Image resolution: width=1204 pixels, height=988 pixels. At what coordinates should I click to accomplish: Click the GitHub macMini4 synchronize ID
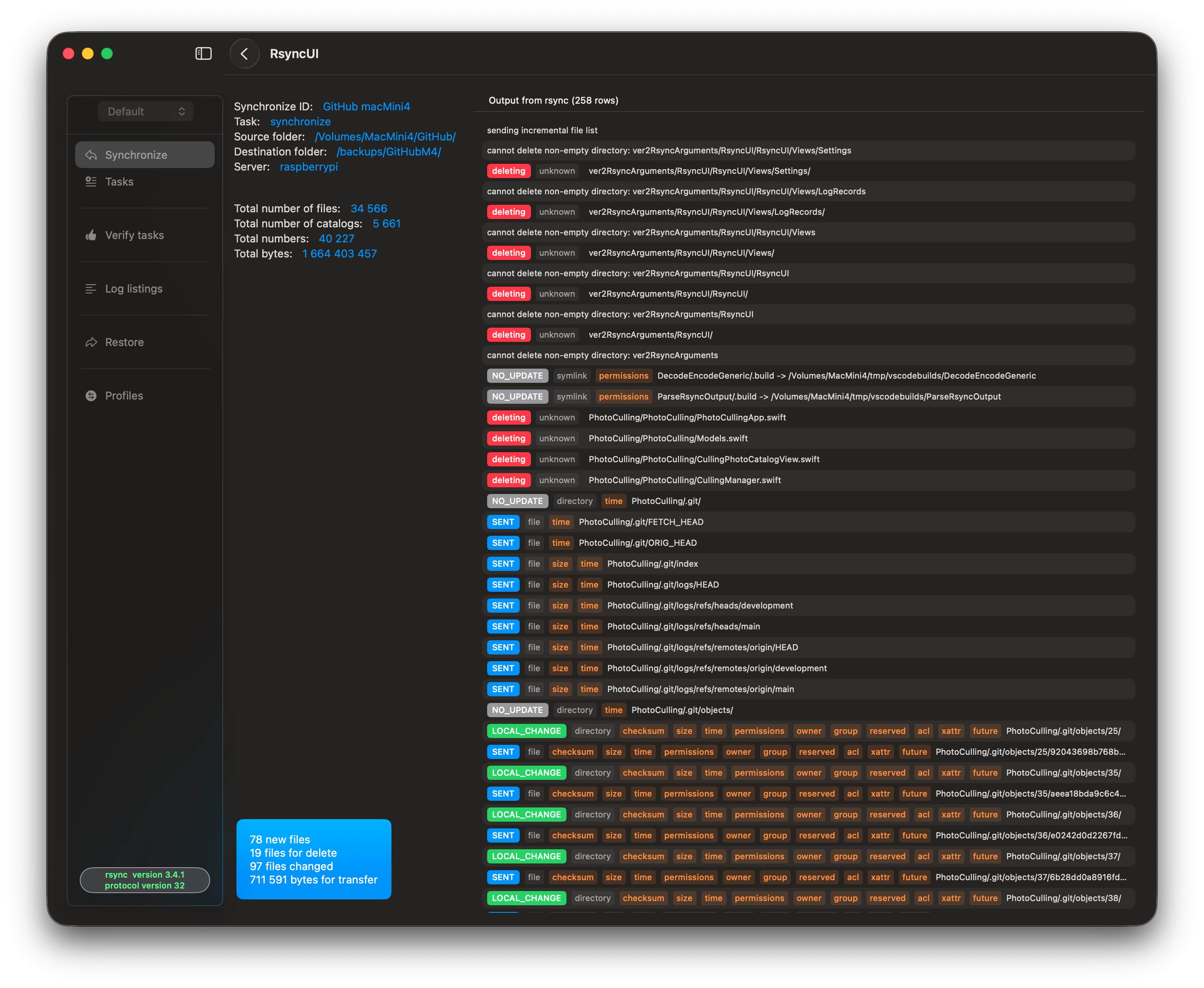(366, 107)
